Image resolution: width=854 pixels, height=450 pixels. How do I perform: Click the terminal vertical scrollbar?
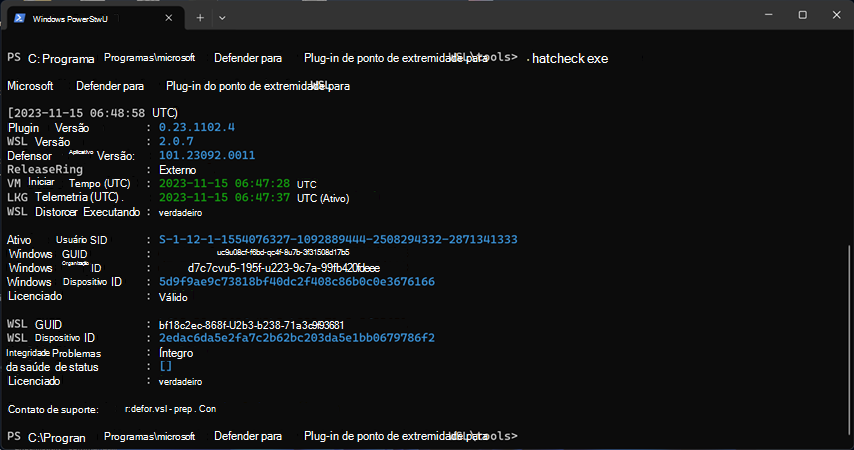click(850, 338)
